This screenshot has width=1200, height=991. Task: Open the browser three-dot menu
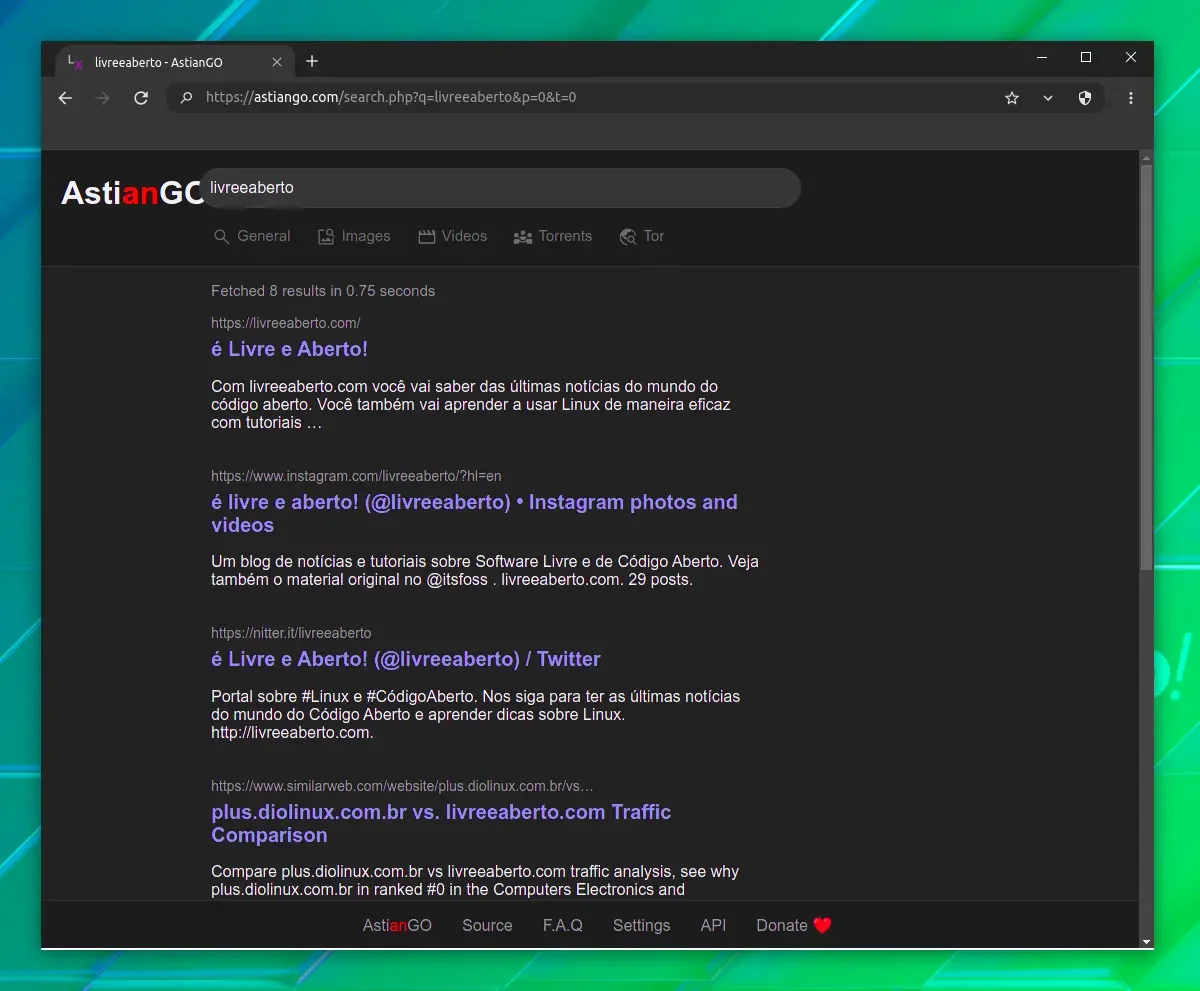pyautogui.click(x=1131, y=98)
